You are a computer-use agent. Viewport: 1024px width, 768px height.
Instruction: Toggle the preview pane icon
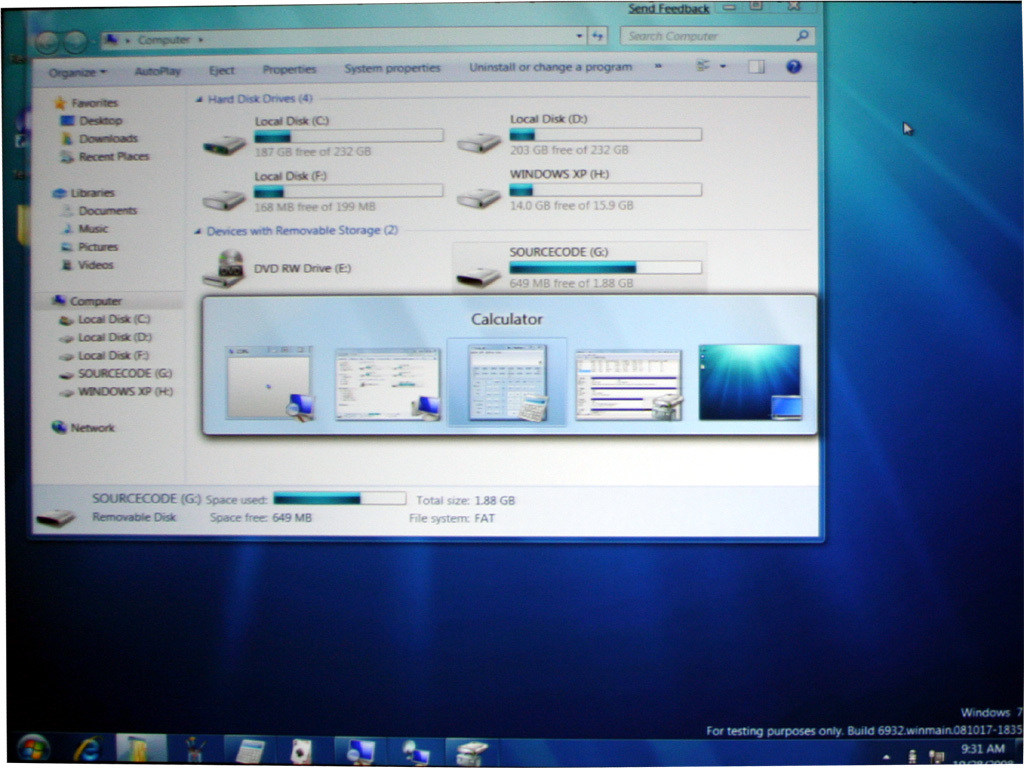pyautogui.click(x=756, y=67)
